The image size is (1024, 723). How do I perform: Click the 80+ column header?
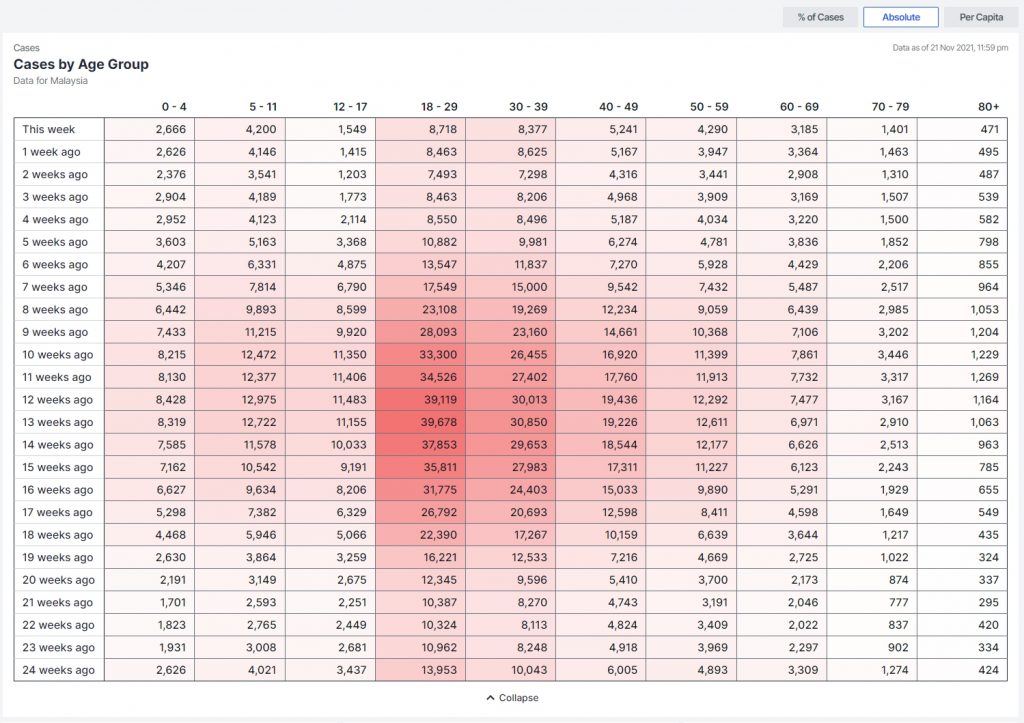point(988,107)
